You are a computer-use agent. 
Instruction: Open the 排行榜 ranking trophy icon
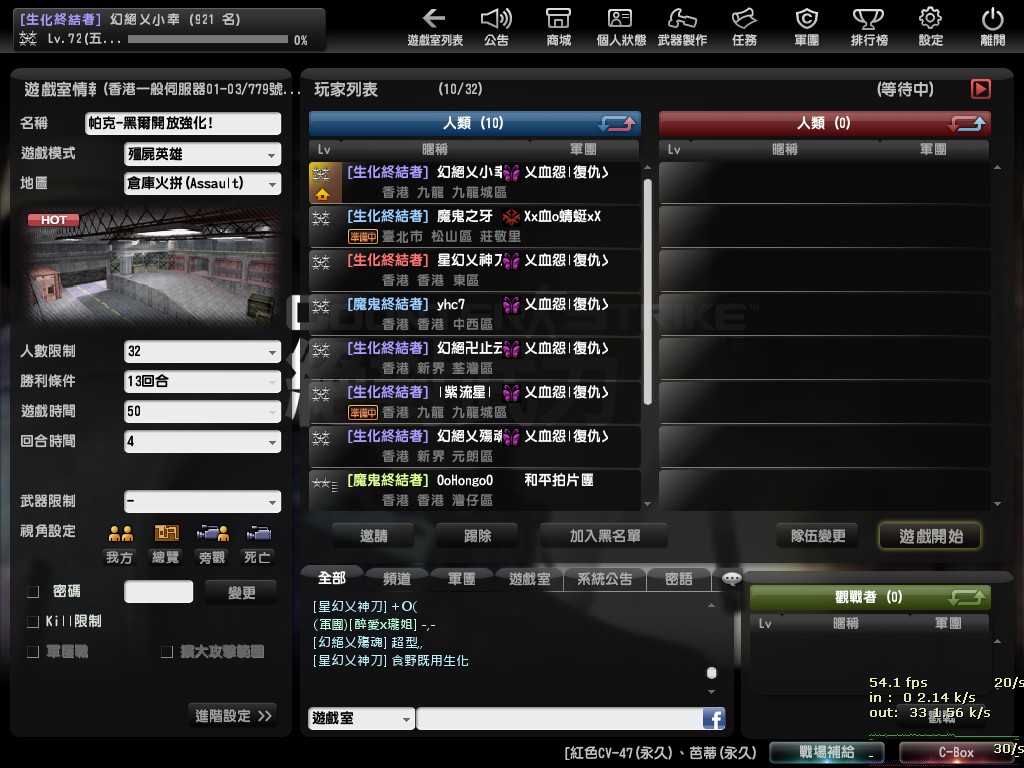[x=869, y=27]
